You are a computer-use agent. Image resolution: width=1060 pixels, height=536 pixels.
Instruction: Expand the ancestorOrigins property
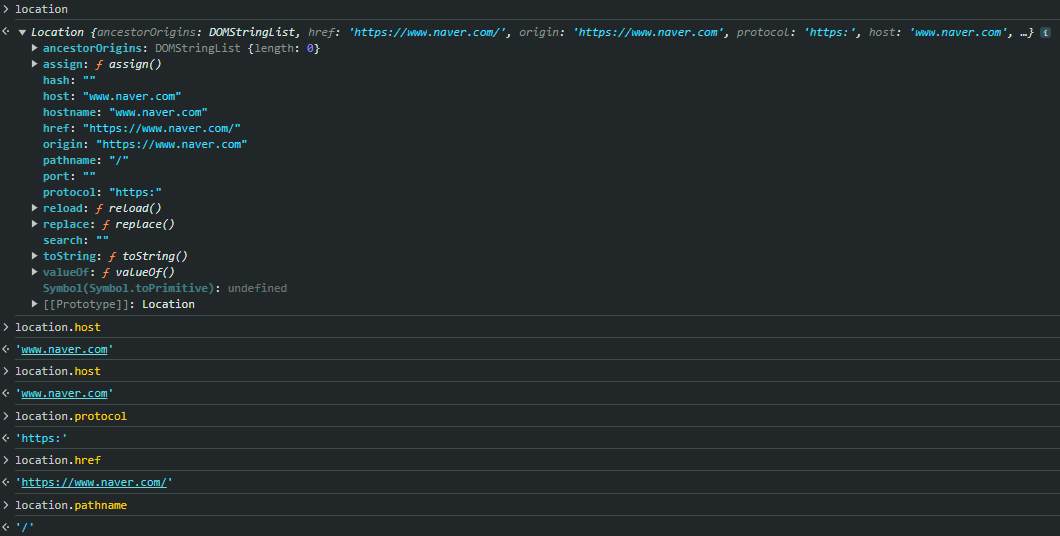[34, 48]
